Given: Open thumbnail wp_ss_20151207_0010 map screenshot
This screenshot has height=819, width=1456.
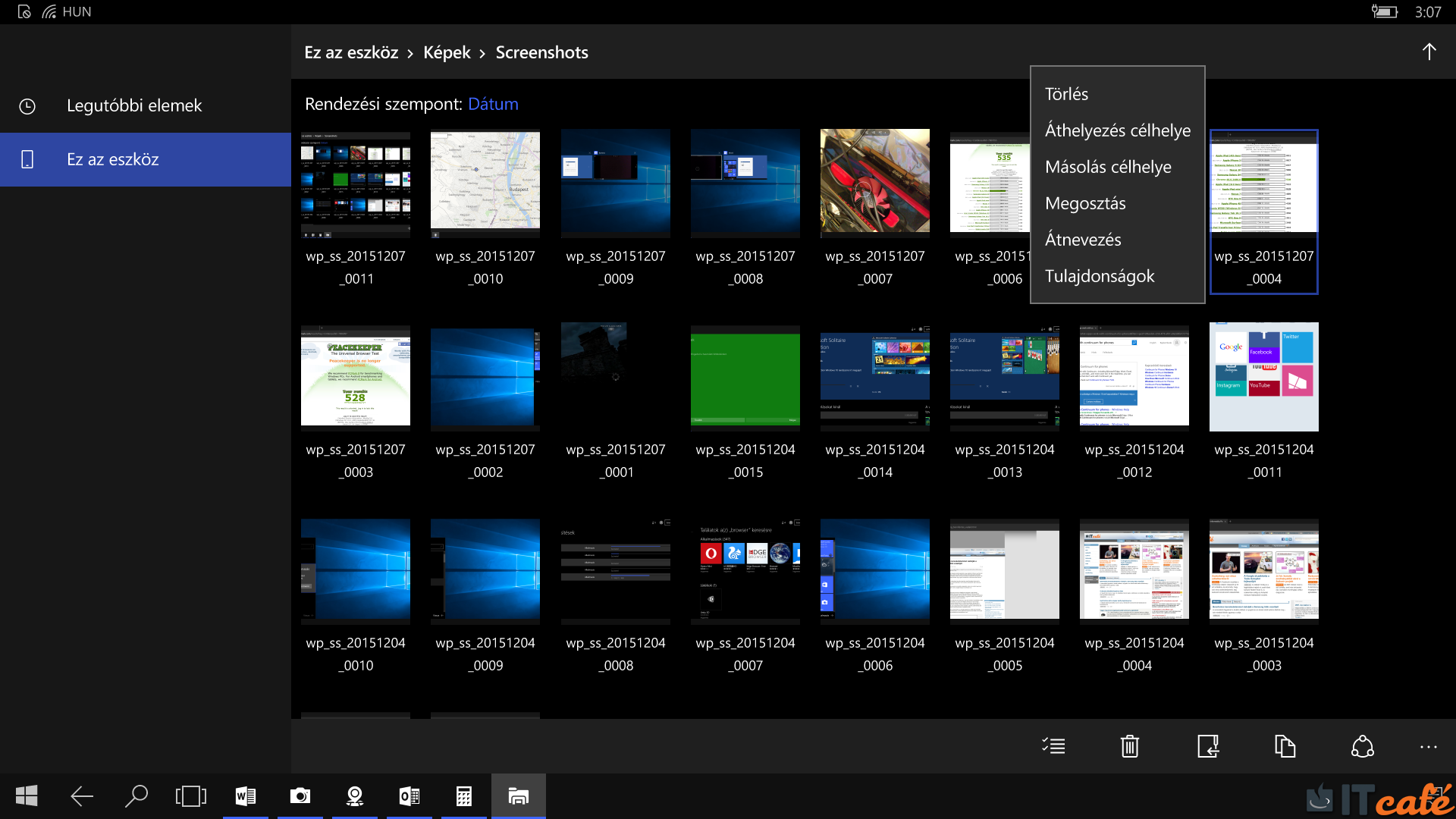Looking at the screenshot, I should (x=485, y=182).
